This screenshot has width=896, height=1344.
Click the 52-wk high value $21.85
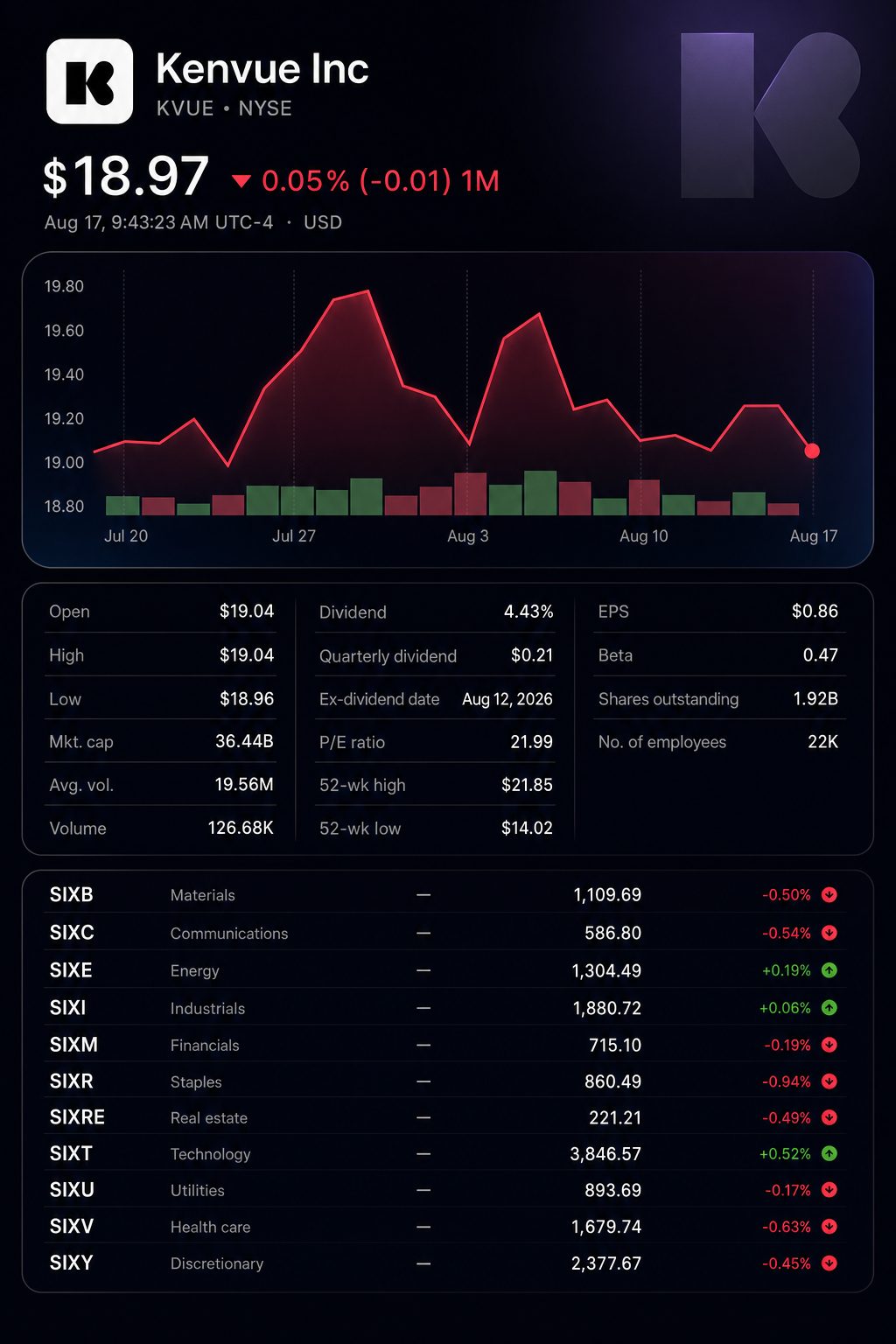pos(527,785)
